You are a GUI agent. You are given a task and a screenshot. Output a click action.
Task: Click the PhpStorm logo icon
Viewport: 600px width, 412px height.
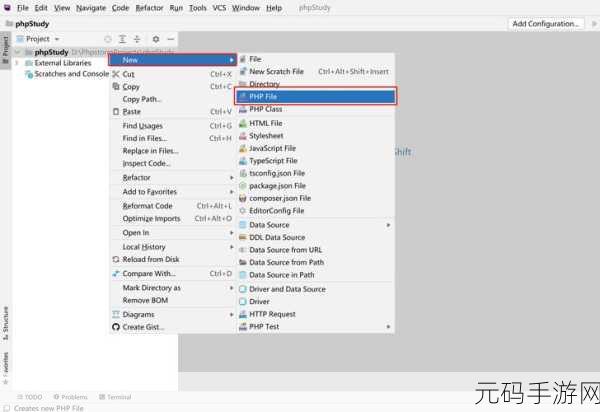pos(7,7)
